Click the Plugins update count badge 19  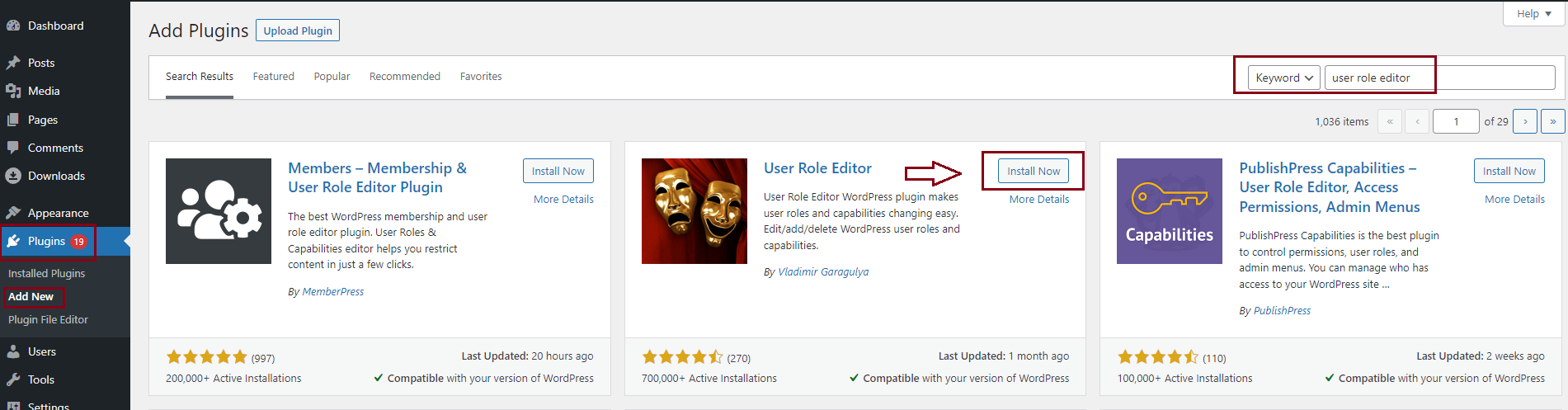tap(78, 242)
